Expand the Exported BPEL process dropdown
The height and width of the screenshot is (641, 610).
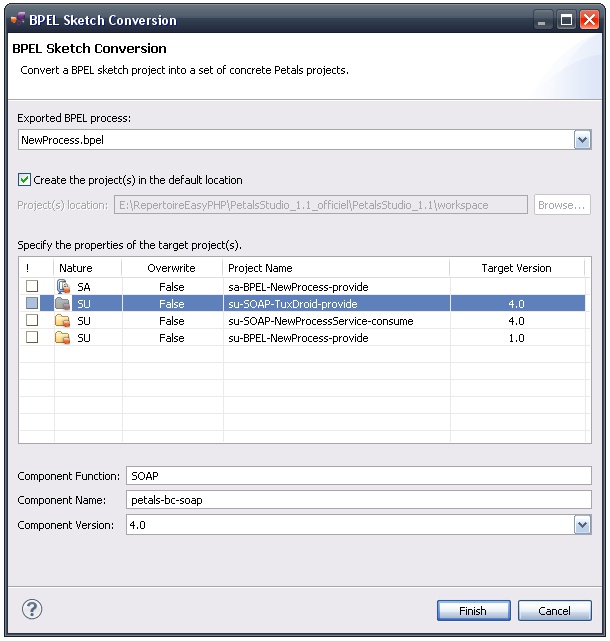(582, 141)
